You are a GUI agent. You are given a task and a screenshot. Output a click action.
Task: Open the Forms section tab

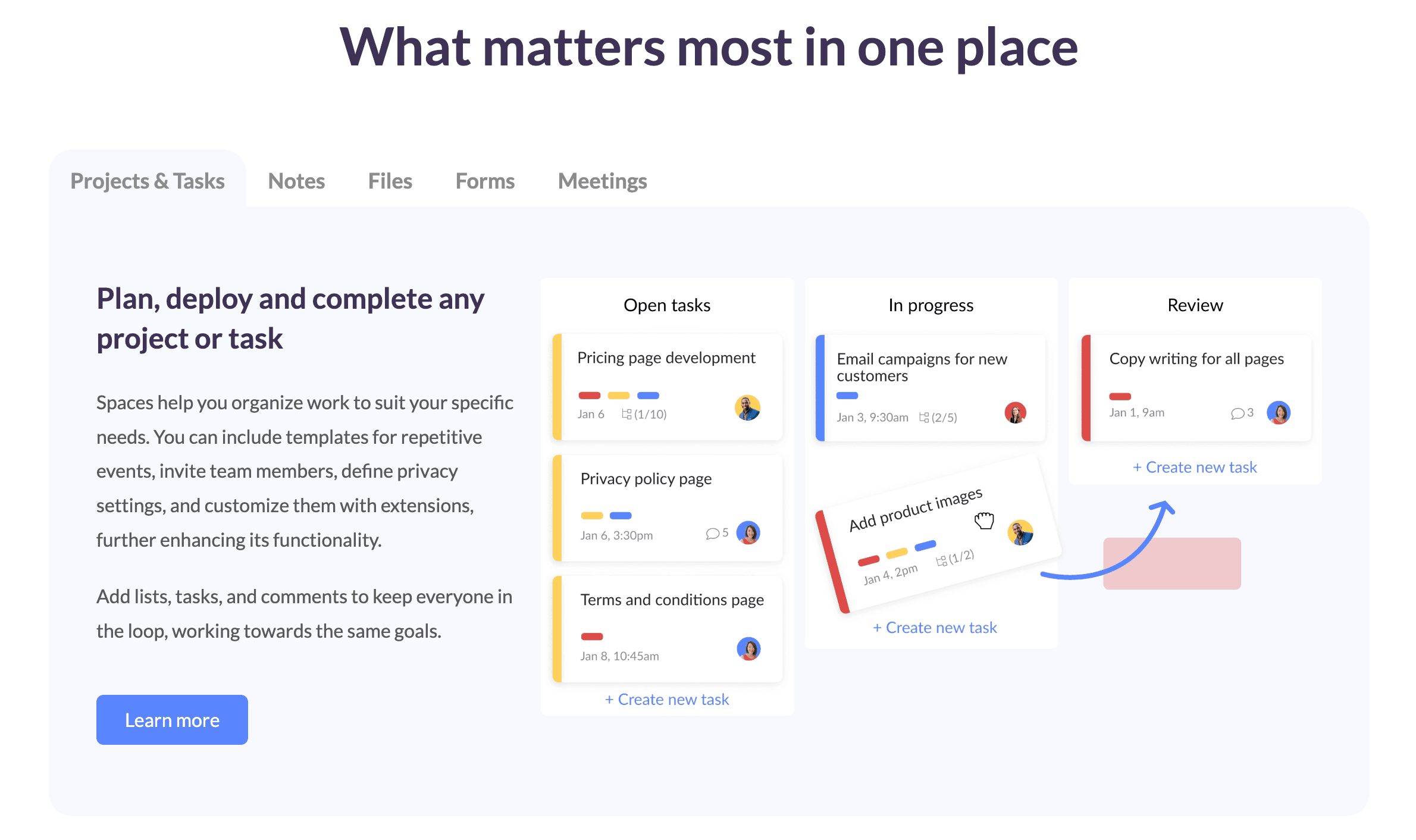point(485,180)
